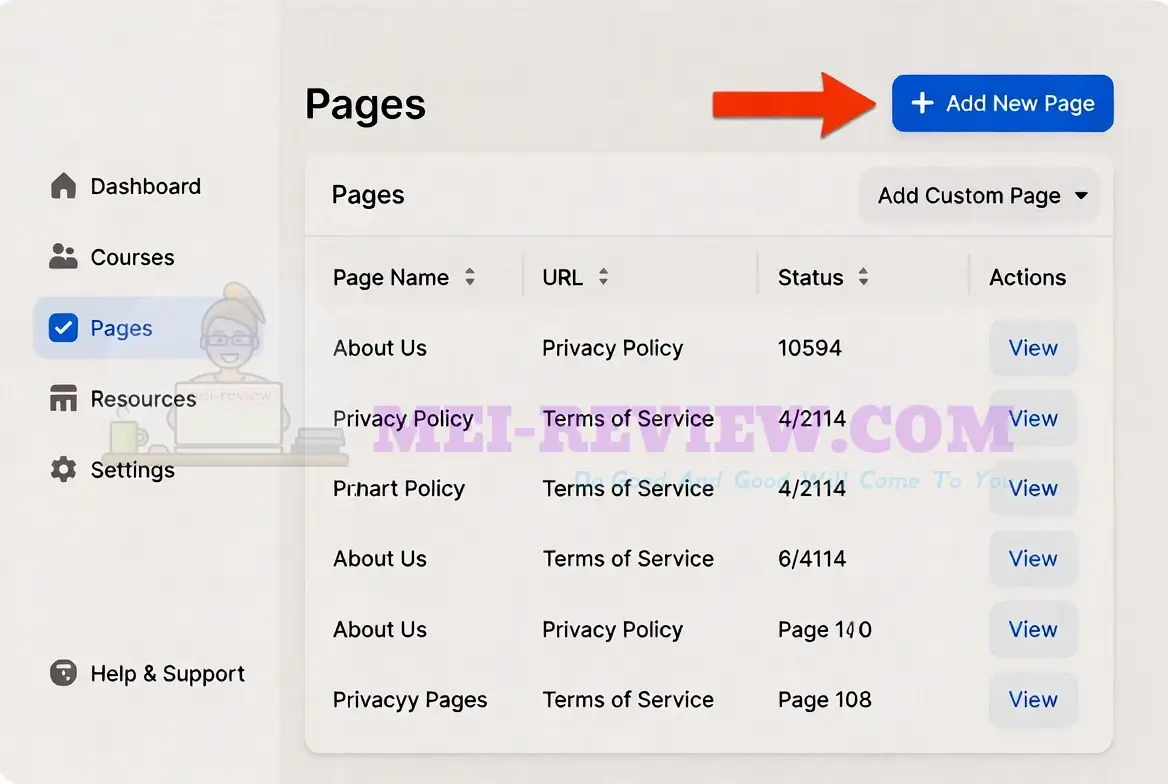1168x784 pixels.
Task: Click the Dashboard home icon
Action: tap(63, 186)
